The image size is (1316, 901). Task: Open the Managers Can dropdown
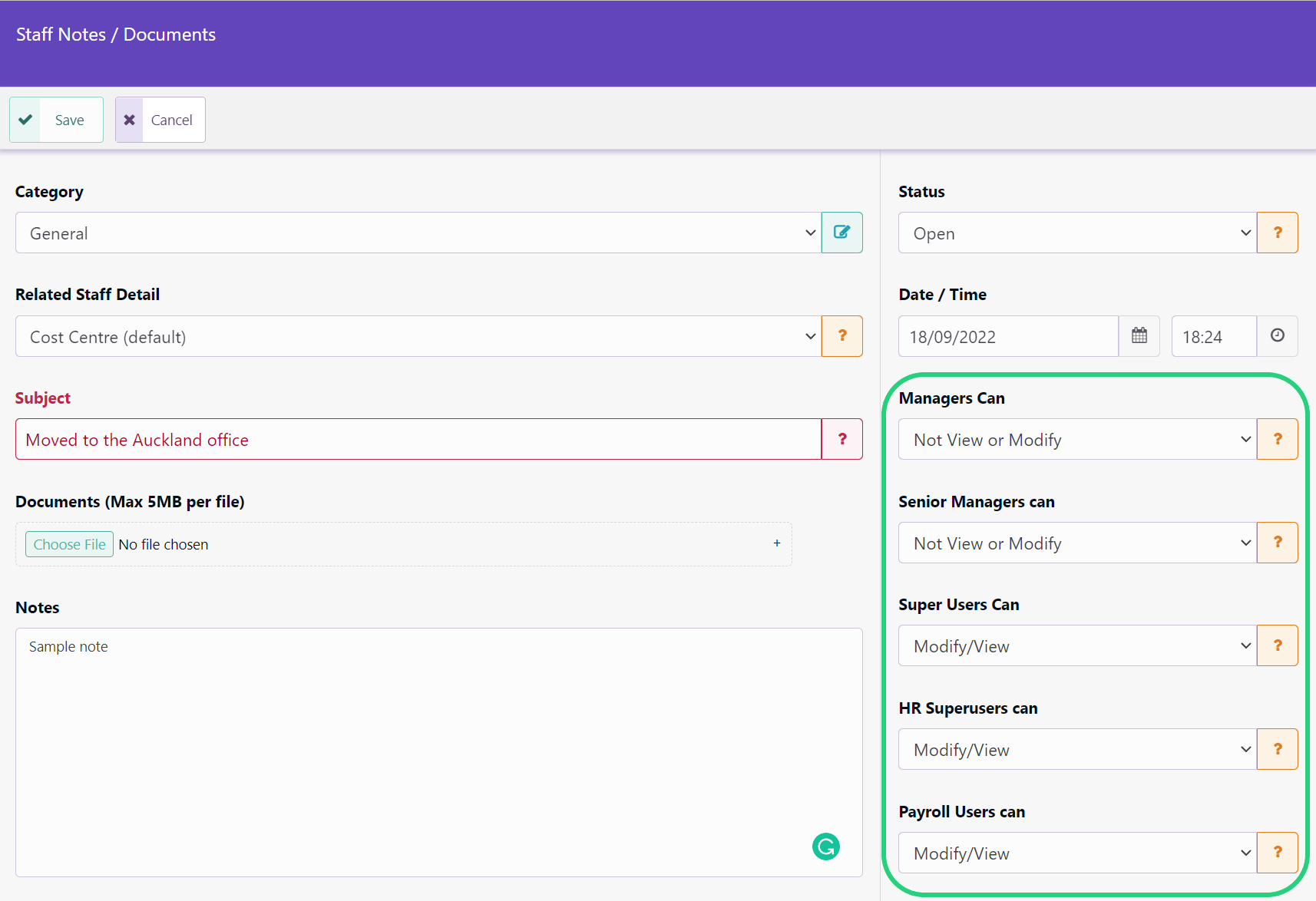click(x=1078, y=439)
